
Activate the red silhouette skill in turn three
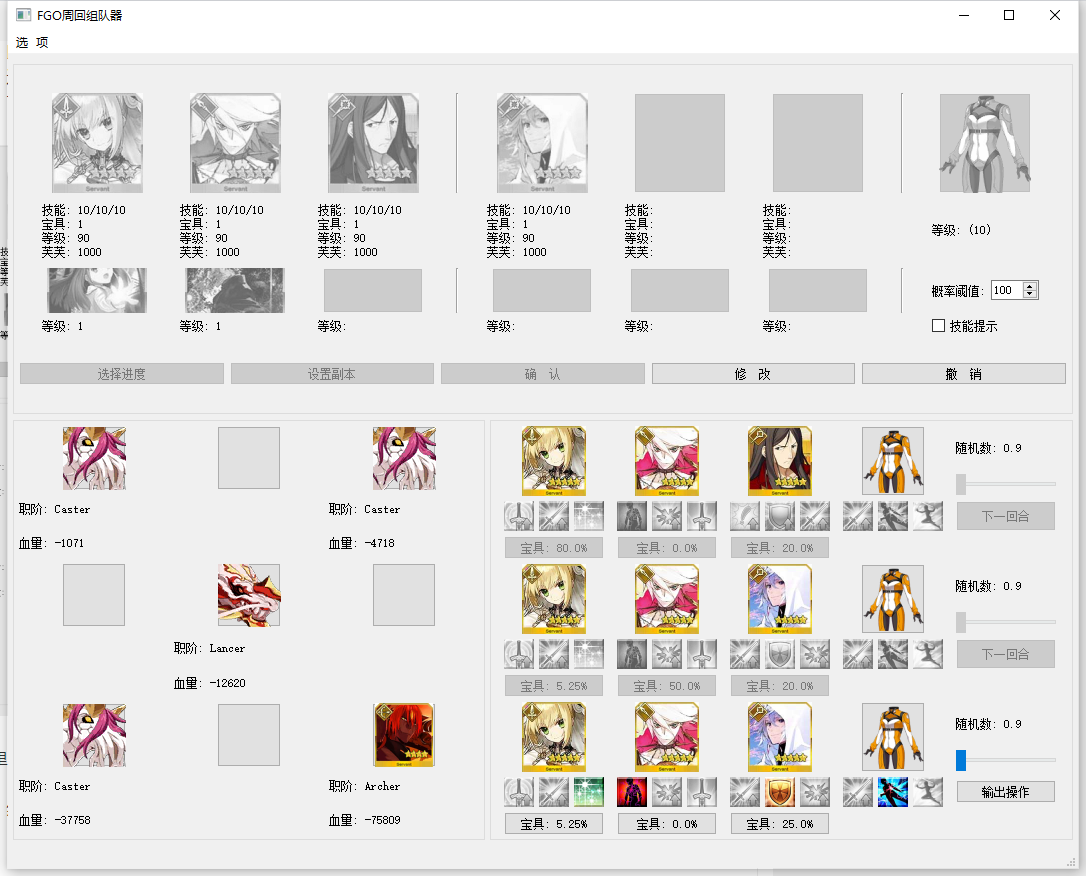click(x=632, y=792)
